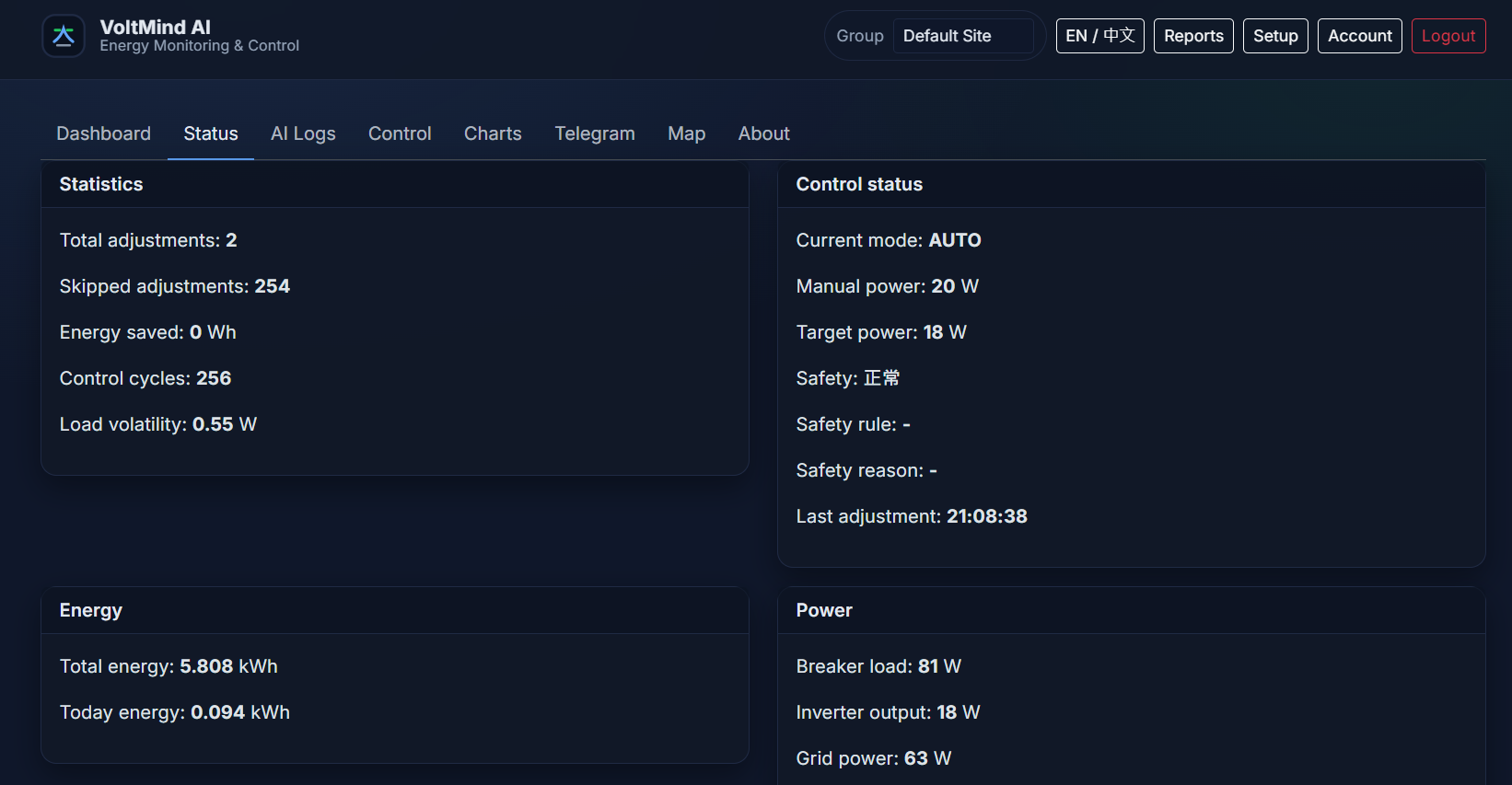Toggle the EN / 中文 language switch
Image resolution: width=1512 pixels, height=785 pixels.
1099,36
